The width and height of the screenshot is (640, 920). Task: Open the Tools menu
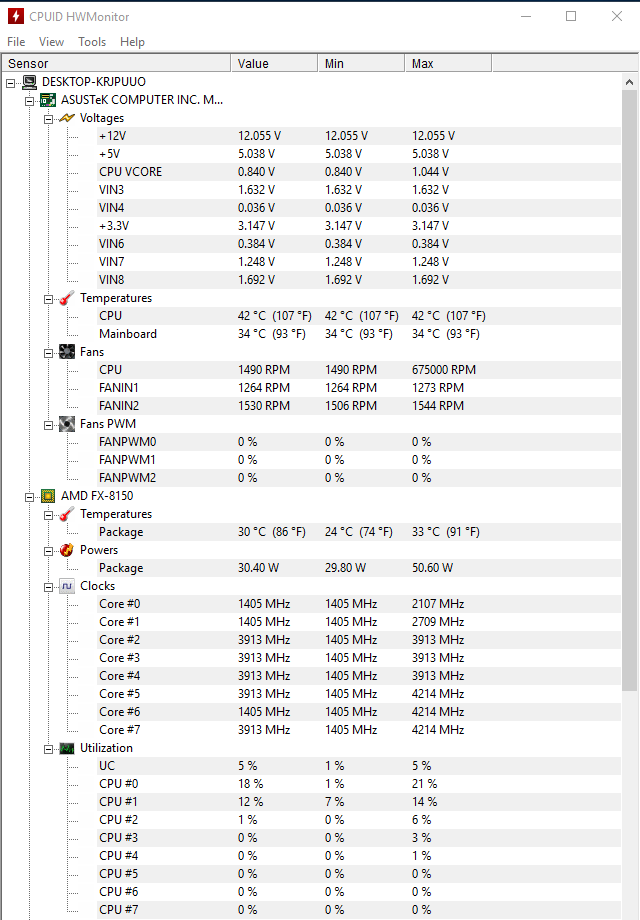click(x=92, y=42)
